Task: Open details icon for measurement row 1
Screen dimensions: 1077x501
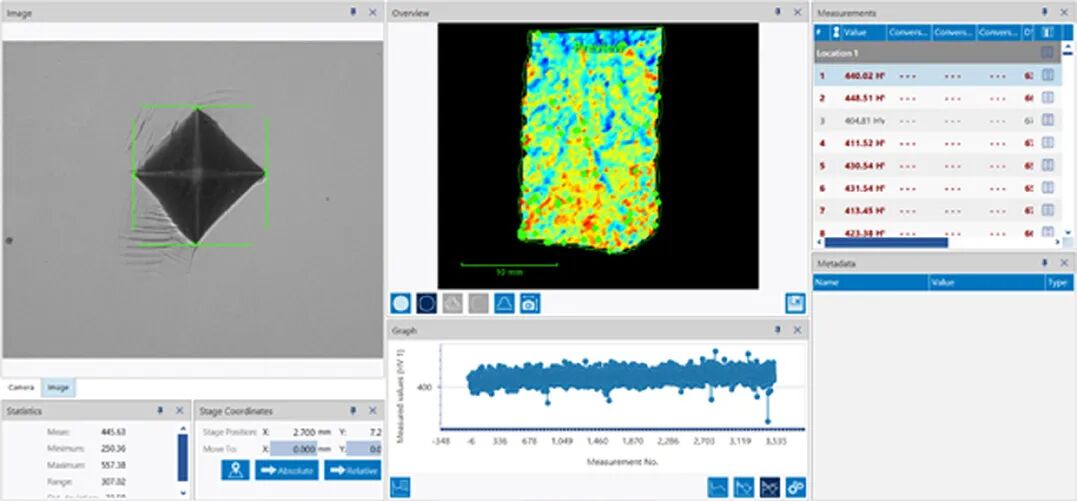Action: coord(1047,76)
